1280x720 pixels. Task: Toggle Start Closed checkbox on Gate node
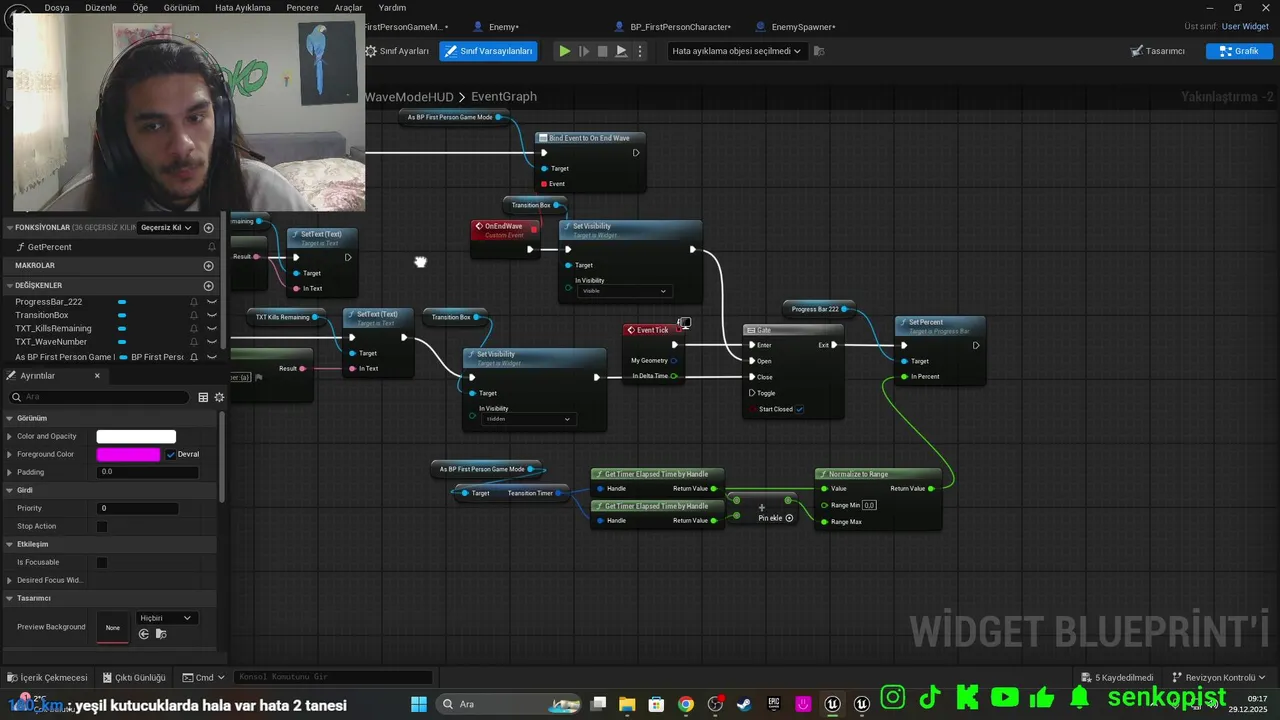pyautogui.click(x=799, y=409)
